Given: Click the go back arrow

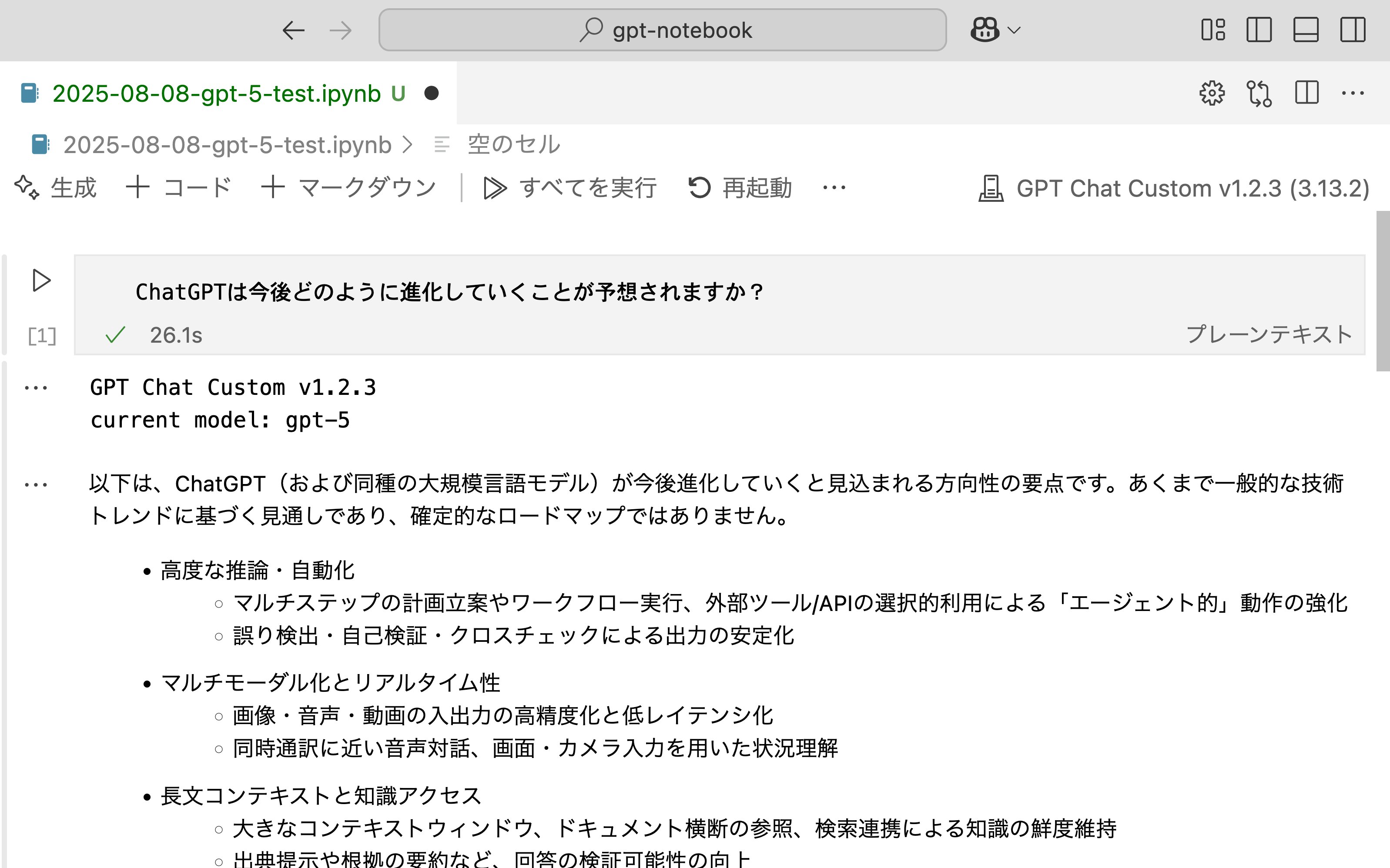Looking at the screenshot, I should point(293,30).
